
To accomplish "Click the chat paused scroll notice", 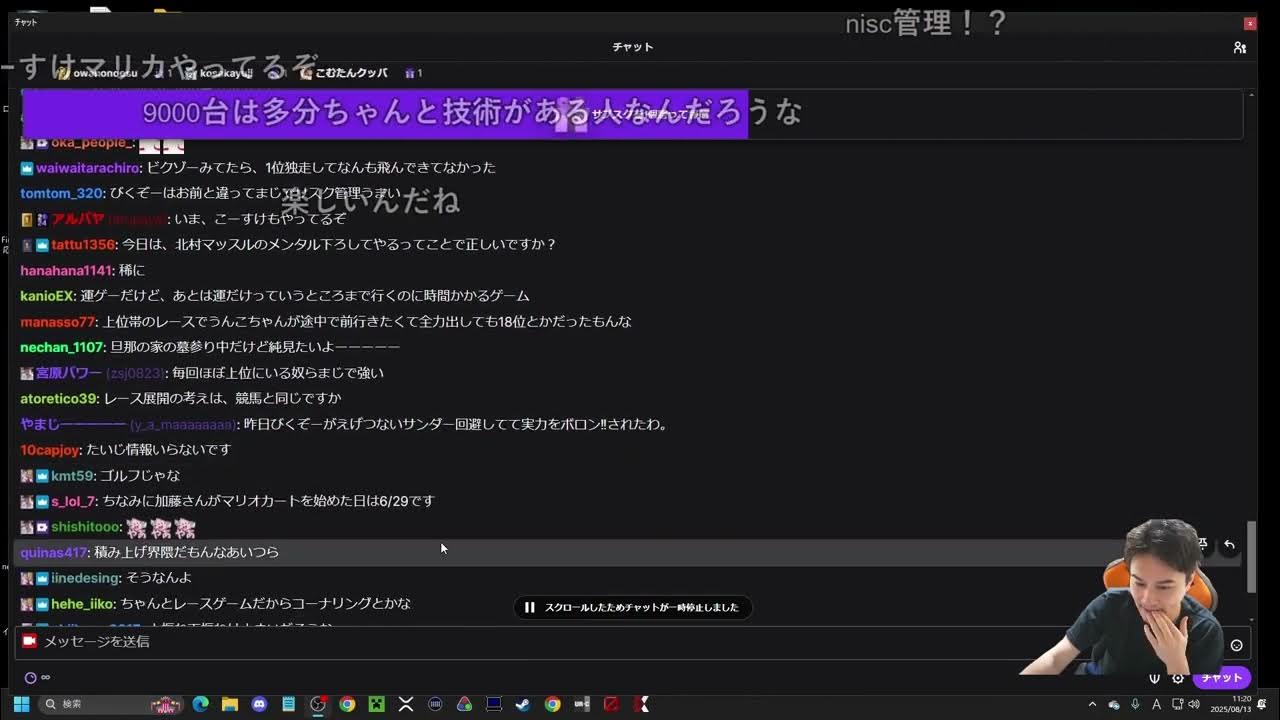I will pos(632,607).
